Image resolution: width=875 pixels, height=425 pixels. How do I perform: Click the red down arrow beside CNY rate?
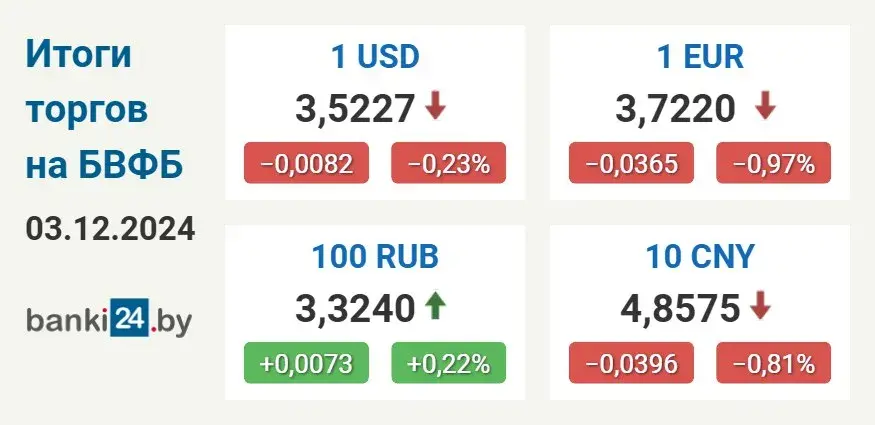coord(760,306)
